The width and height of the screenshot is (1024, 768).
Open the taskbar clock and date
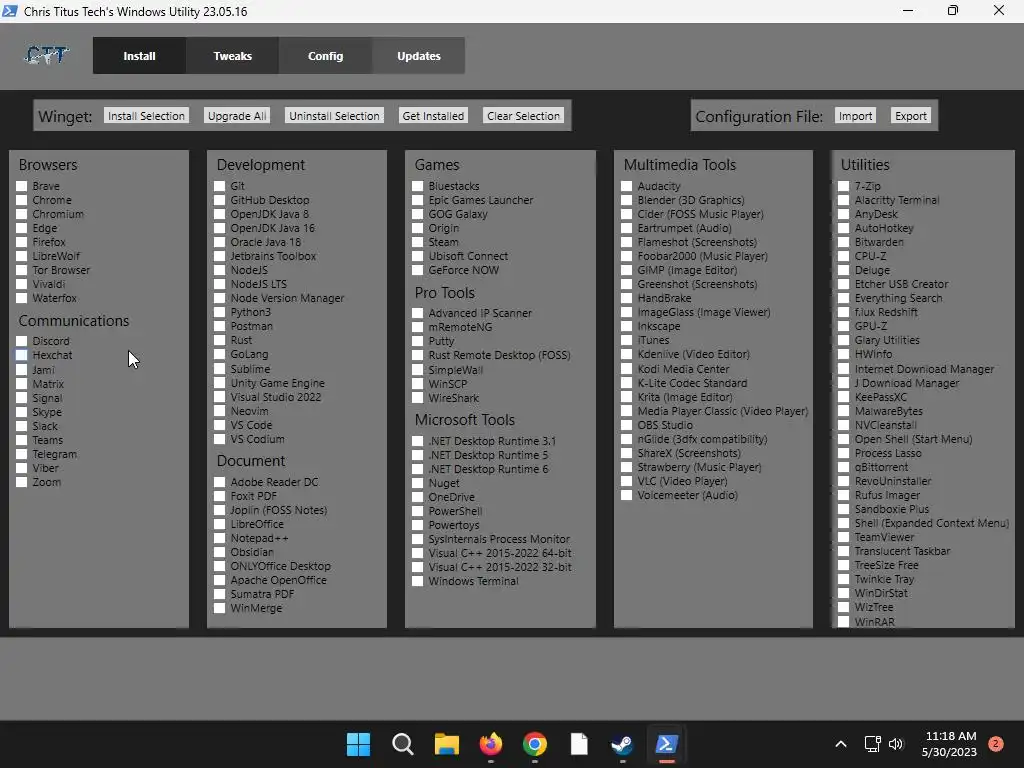949,744
